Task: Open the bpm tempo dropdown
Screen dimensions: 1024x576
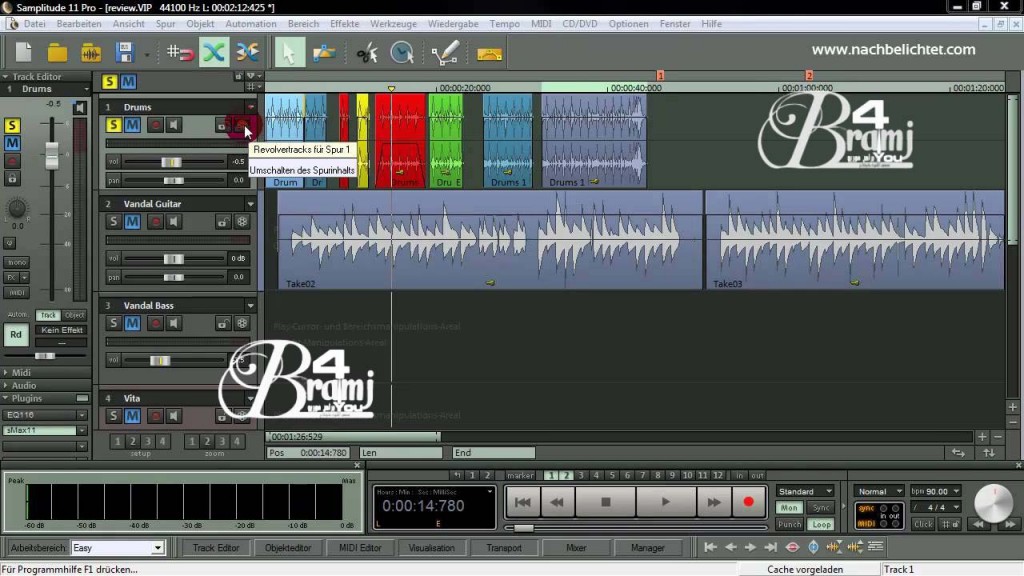Action: pos(957,491)
